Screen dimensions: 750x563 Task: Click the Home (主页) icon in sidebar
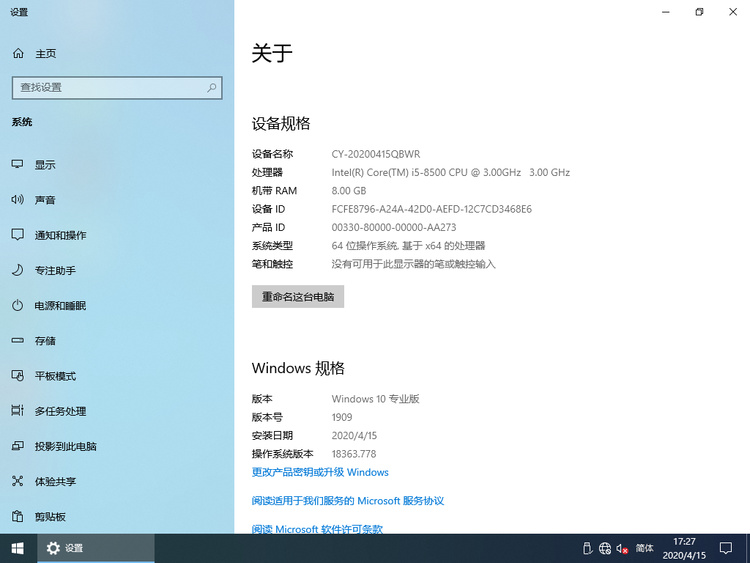click(17, 53)
